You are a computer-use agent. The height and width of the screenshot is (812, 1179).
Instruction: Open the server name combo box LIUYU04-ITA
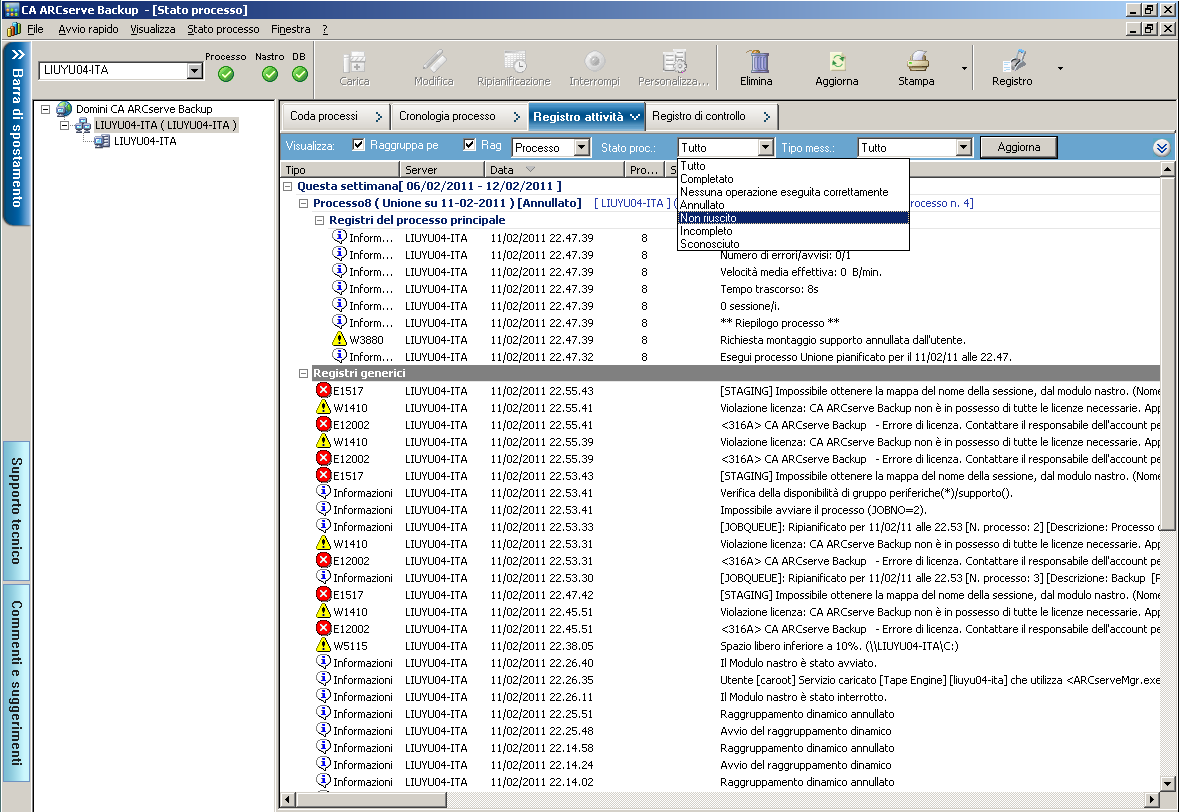[x=194, y=71]
